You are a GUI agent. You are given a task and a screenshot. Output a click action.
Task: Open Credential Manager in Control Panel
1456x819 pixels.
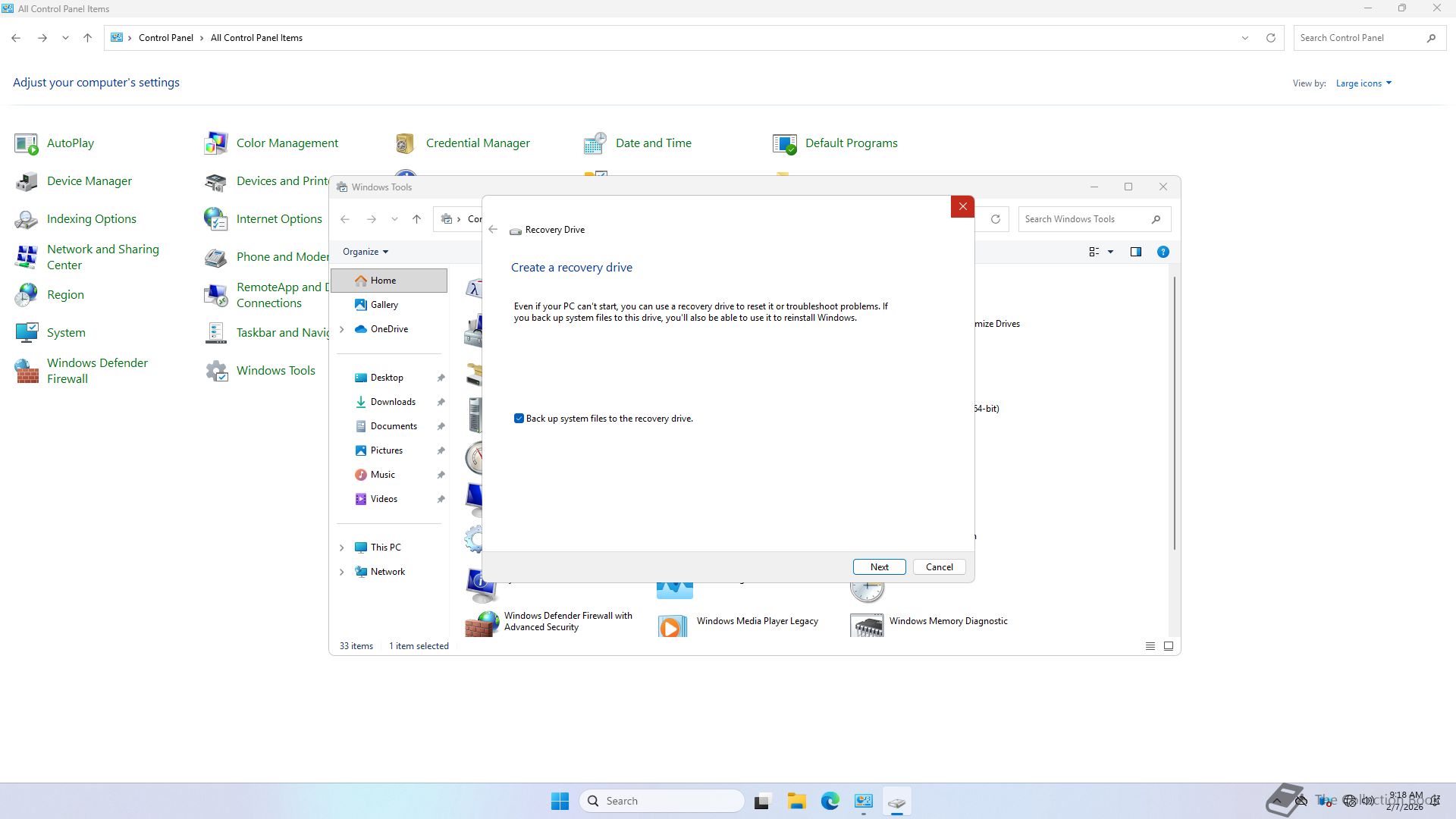click(x=477, y=143)
